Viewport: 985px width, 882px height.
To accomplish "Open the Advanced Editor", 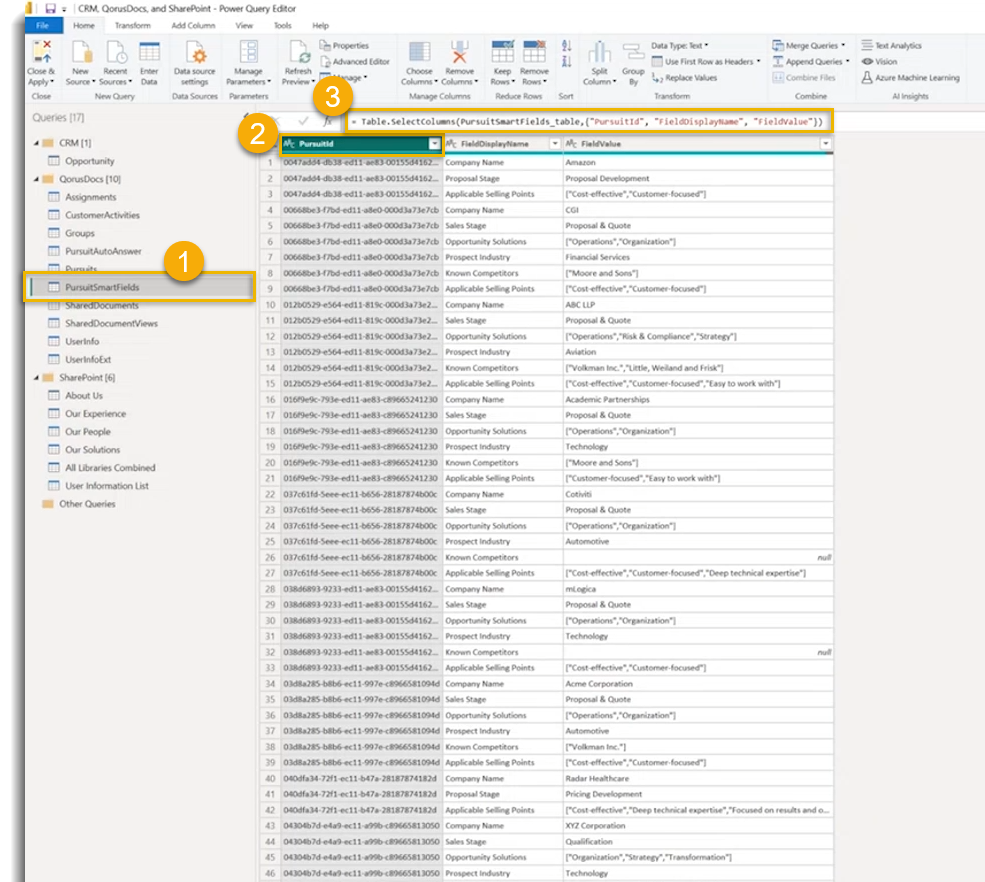I will coord(355,61).
